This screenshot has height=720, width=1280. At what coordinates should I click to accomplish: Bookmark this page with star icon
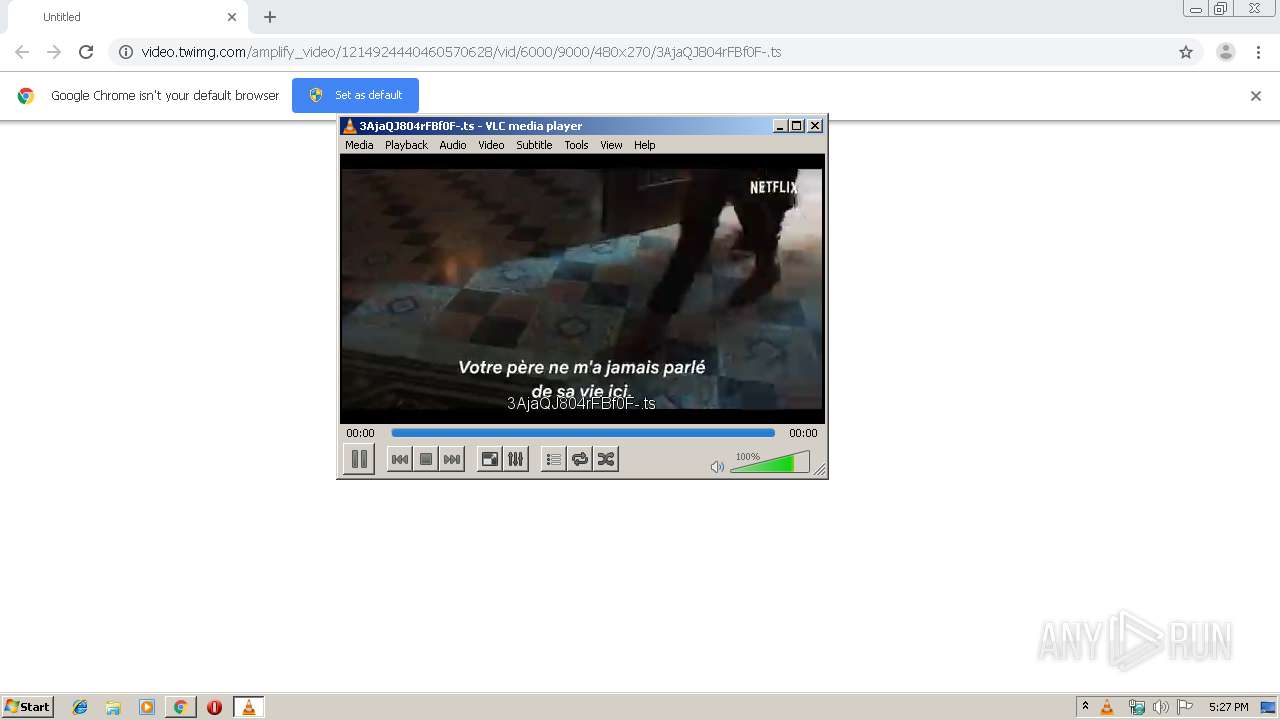pyautogui.click(x=1186, y=52)
